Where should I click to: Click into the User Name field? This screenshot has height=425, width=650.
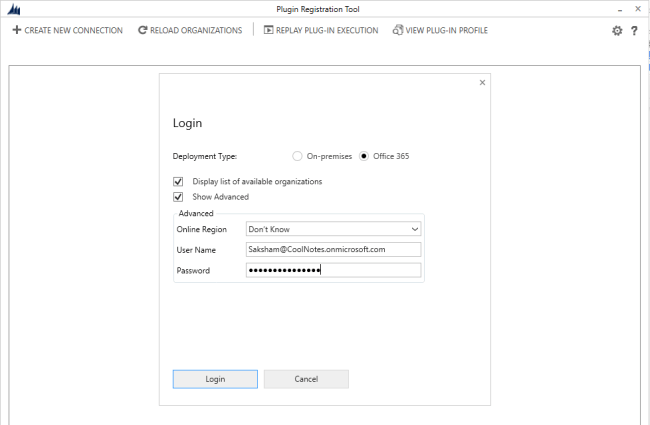[333, 249]
